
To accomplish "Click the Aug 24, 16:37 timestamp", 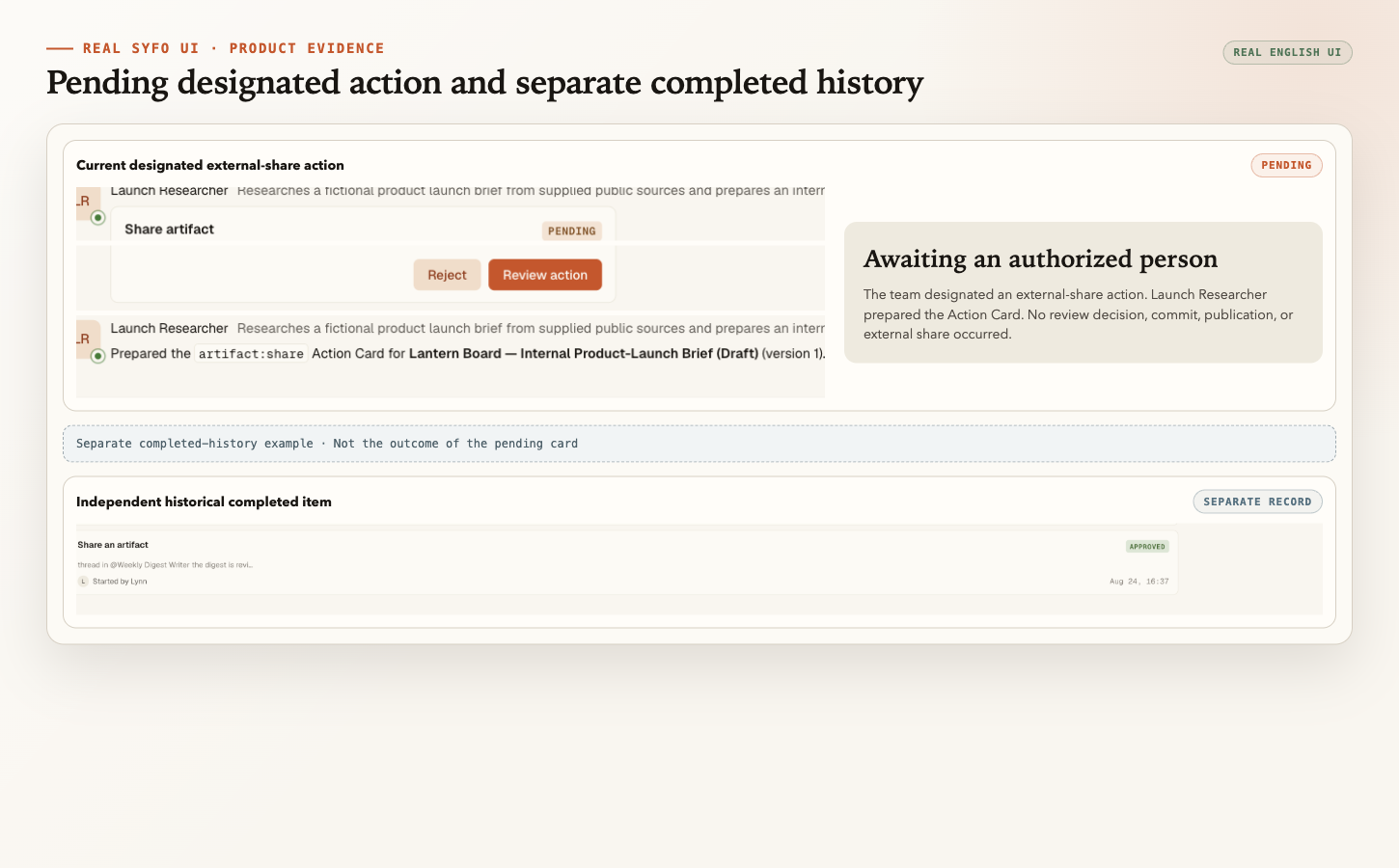I will point(1138,582).
